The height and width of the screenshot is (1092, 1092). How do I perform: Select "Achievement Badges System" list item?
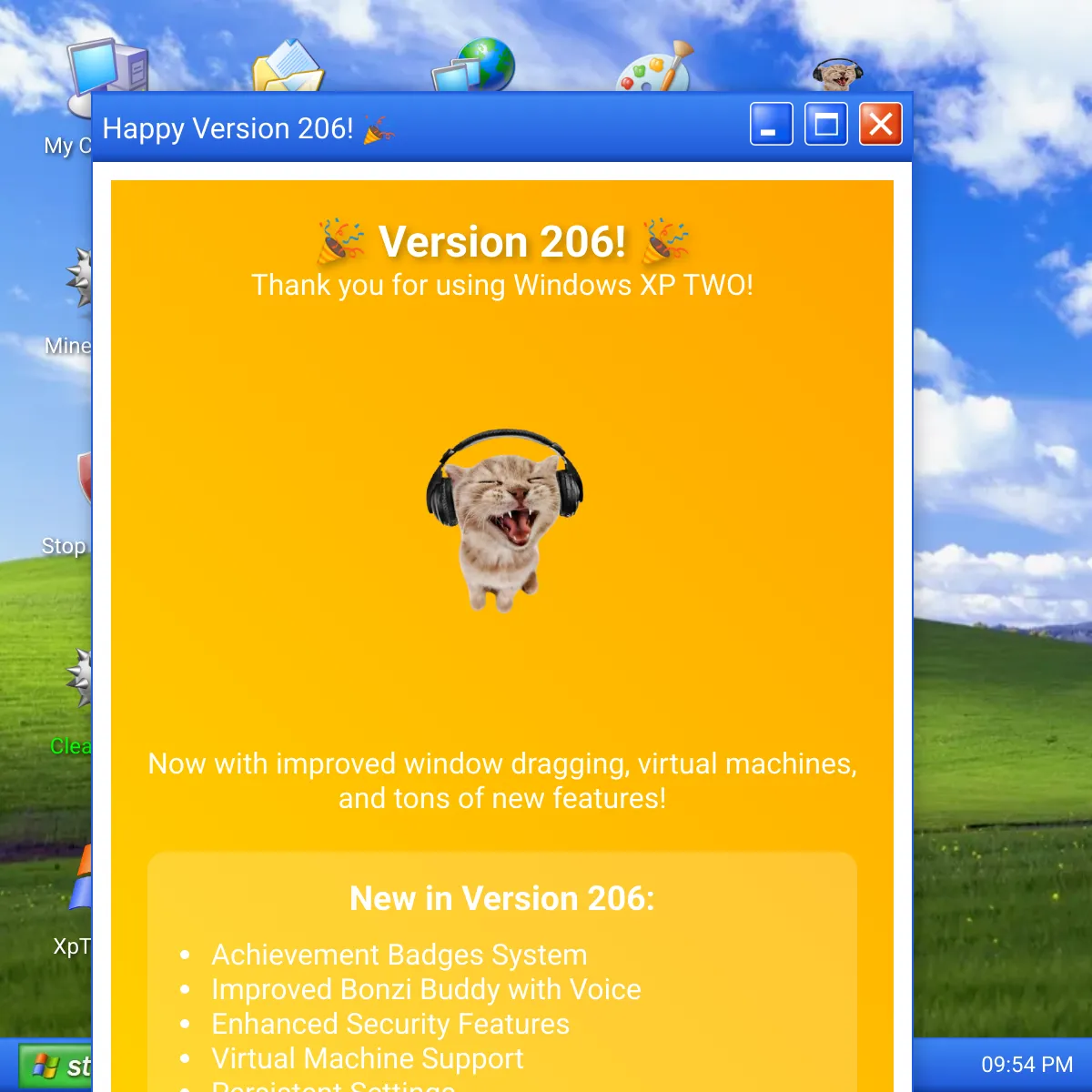[399, 955]
